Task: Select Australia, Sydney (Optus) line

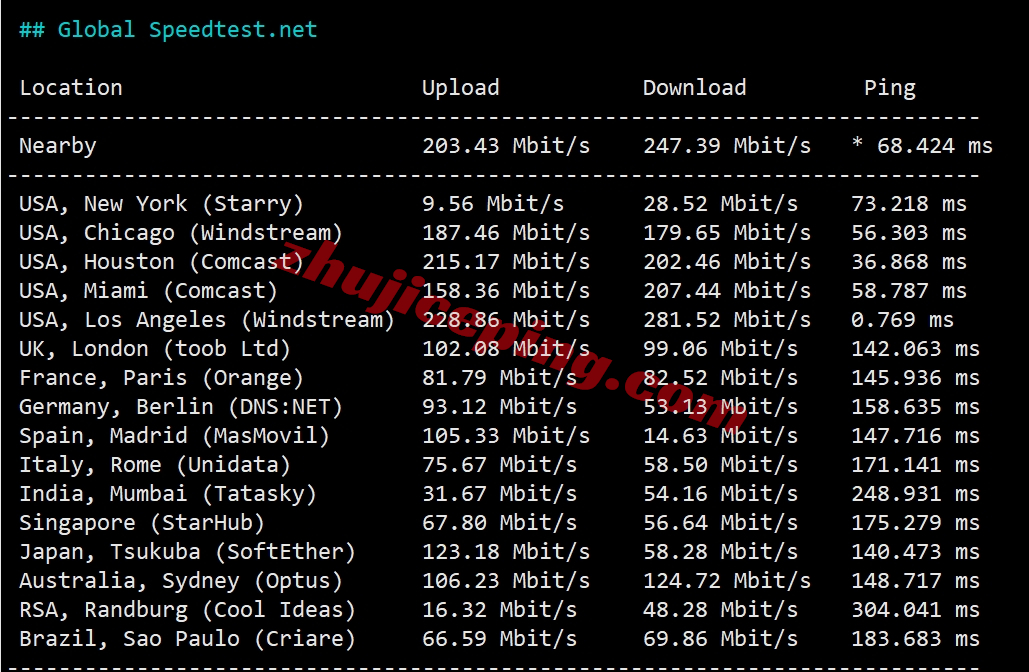Action: click(x=499, y=581)
